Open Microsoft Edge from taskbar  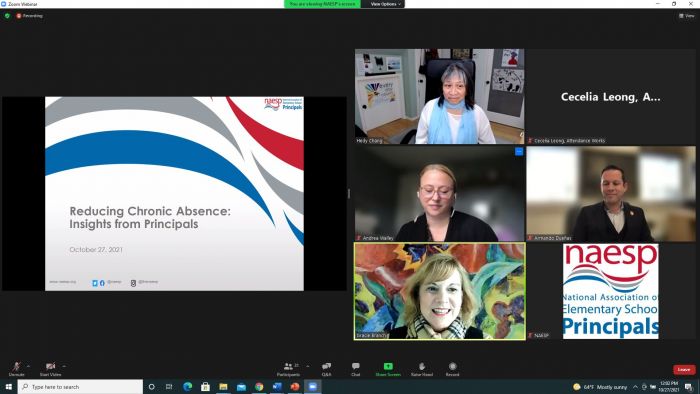pyautogui.click(x=188, y=386)
